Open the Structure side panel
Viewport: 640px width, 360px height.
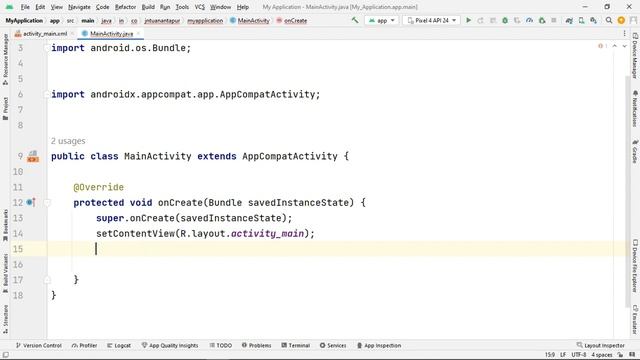pyautogui.click(x=5, y=320)
